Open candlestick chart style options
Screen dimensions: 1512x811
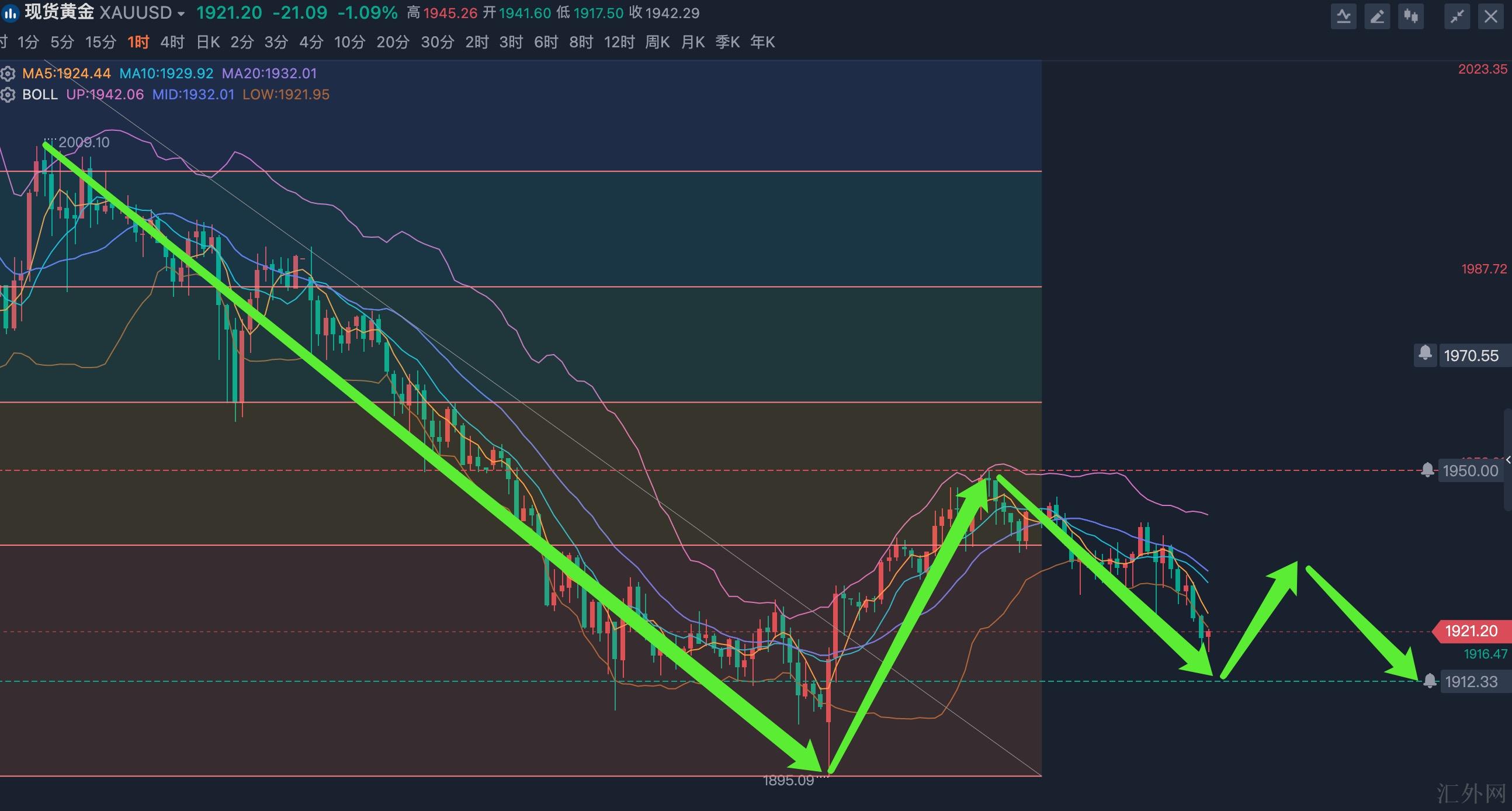coord(1411,16)
